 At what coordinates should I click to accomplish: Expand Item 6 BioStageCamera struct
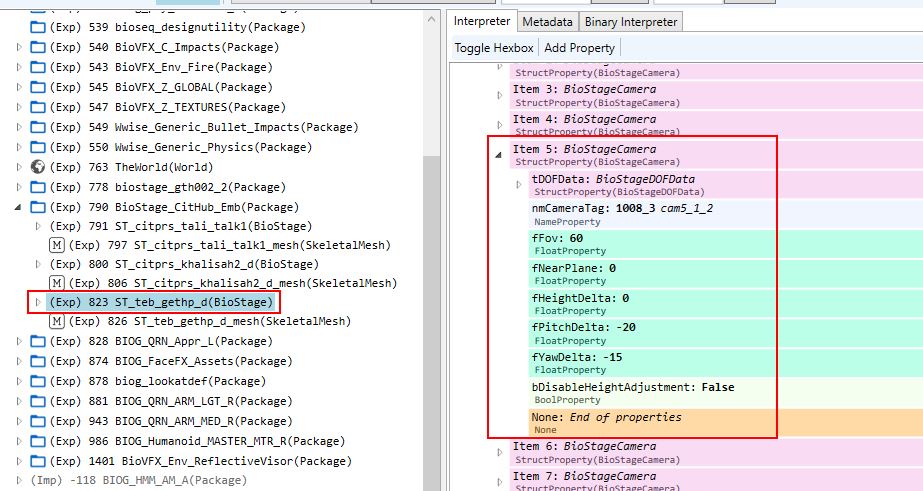pyautogui.click(x=499, y=452)
